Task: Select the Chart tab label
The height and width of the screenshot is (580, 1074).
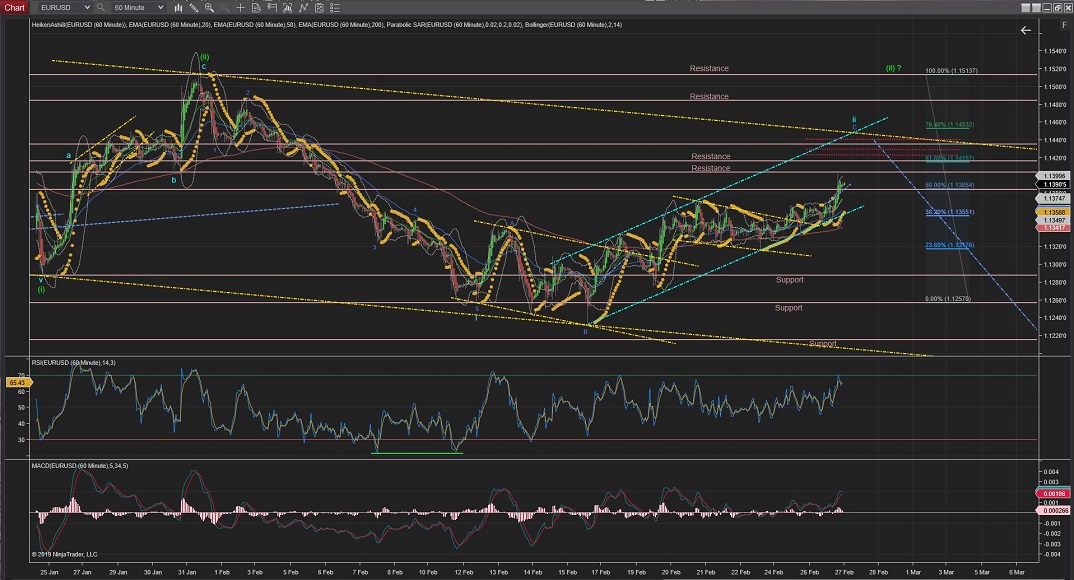Action: pyautogui.click(x=13, y=7)
